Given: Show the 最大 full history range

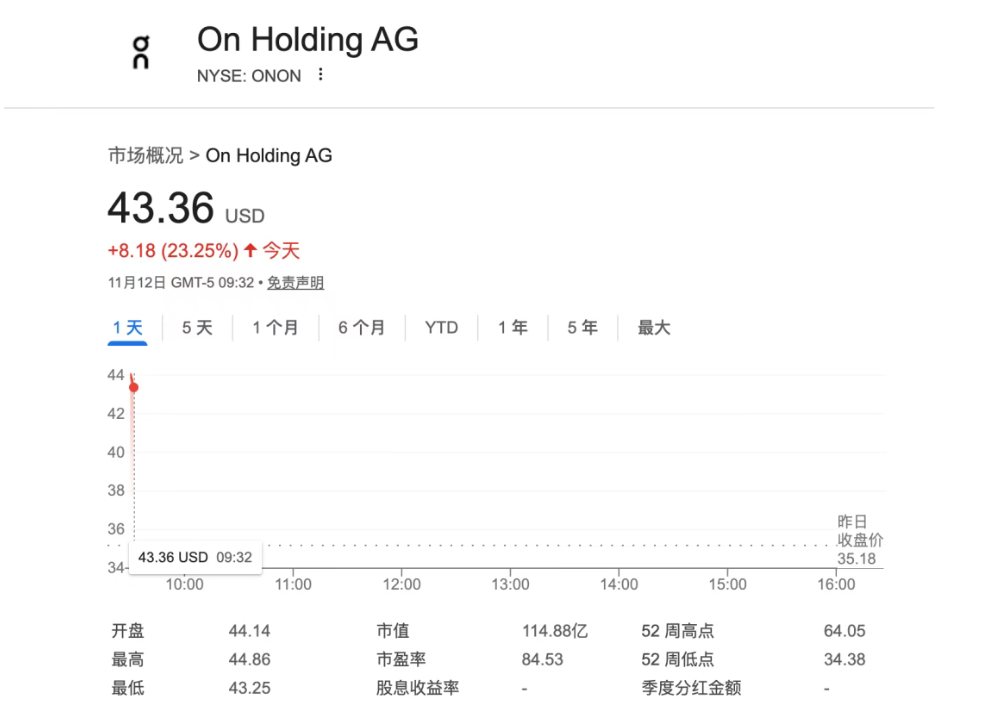Looking at the screenshot, I should (x=654, y=328).
